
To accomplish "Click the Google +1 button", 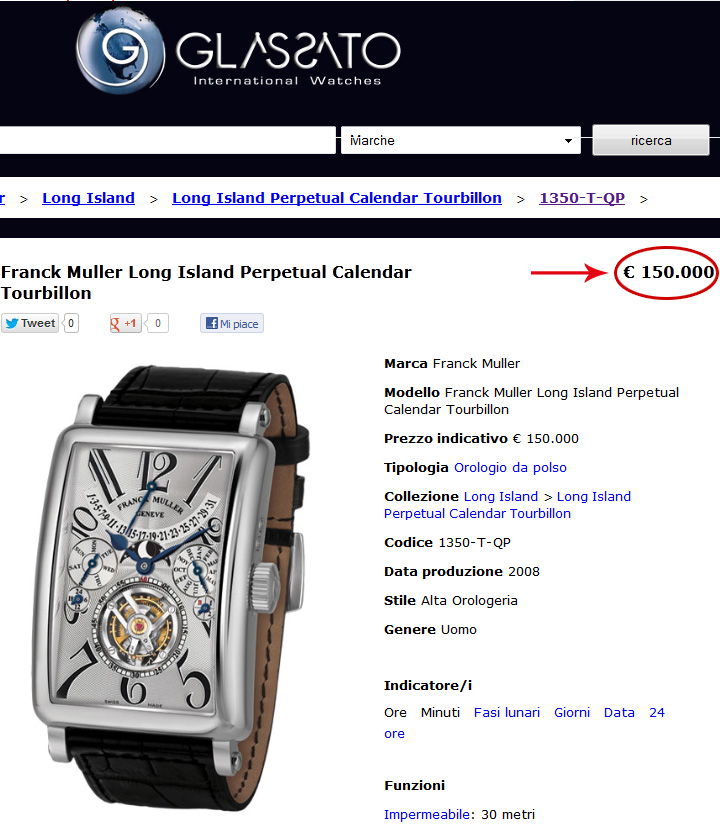I will point(125,323).
